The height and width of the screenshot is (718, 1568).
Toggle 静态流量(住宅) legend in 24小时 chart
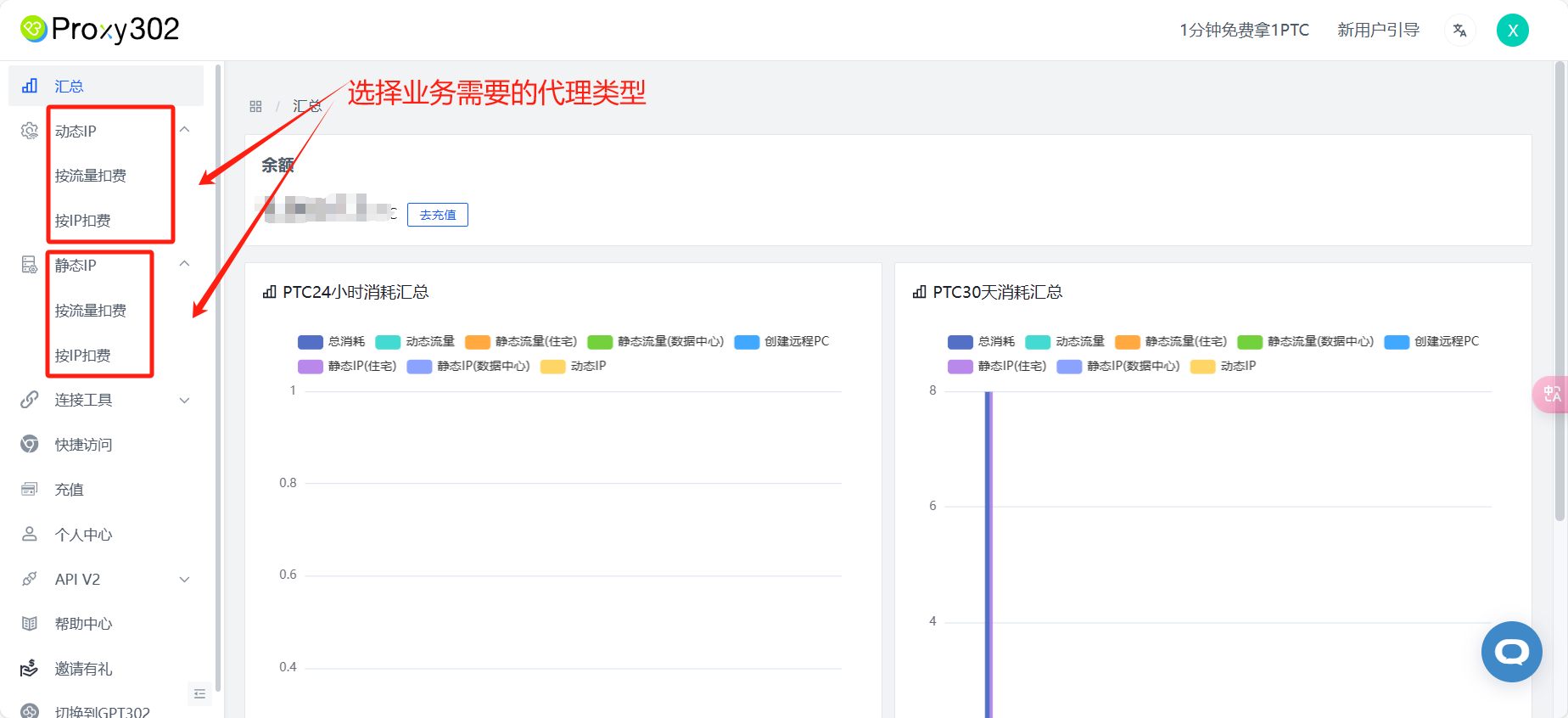[521, 341]
